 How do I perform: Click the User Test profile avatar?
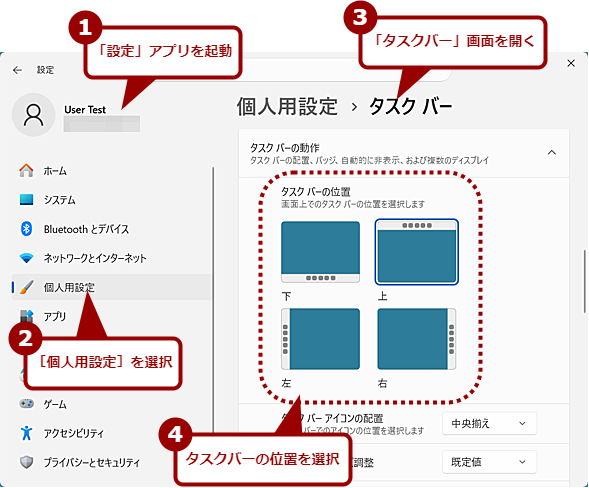(33, 115)
